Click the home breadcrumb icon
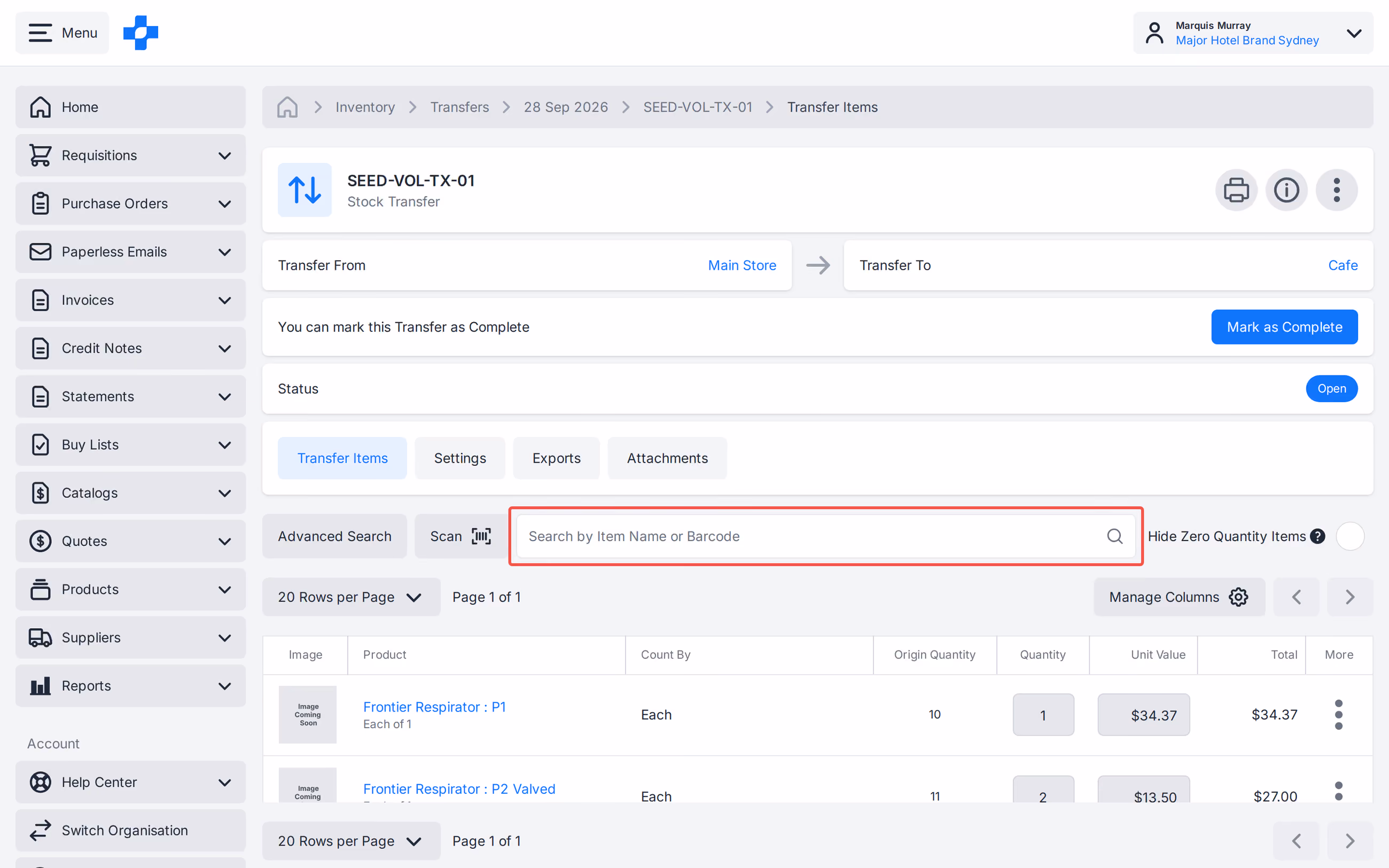The image size is (1389, 868). pos(287,107)
